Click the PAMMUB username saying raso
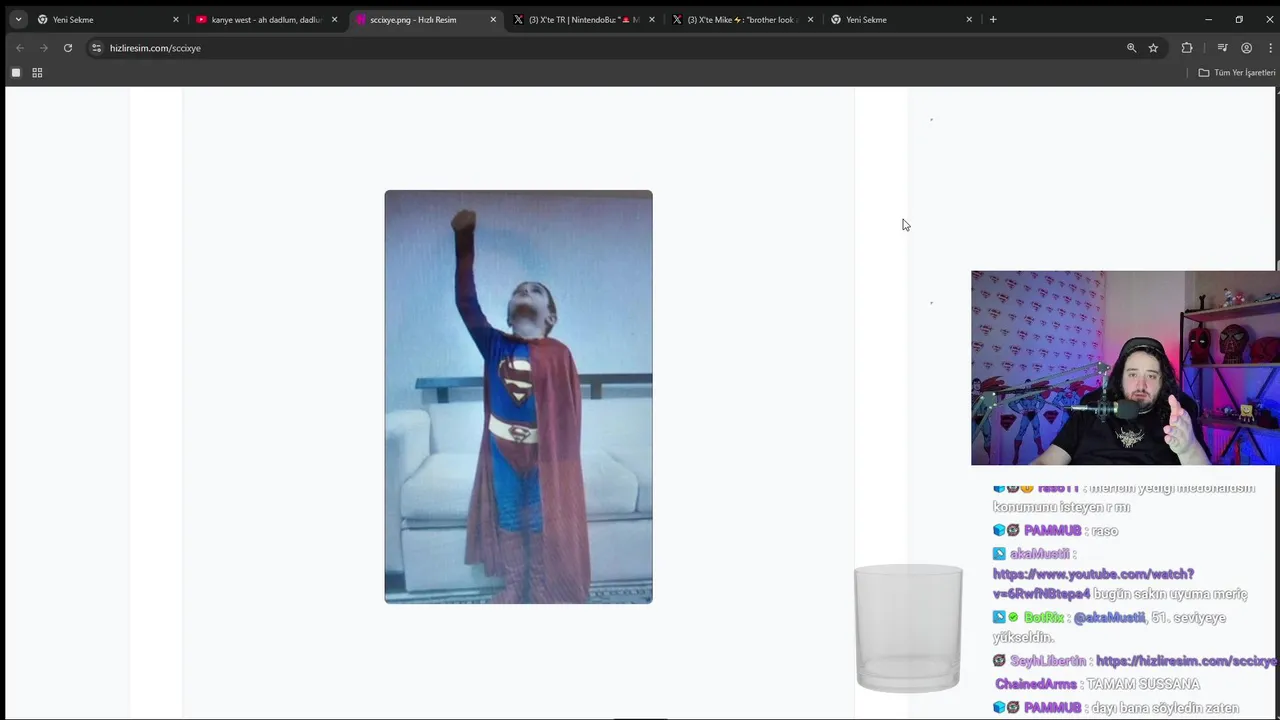 (1052, 531)
